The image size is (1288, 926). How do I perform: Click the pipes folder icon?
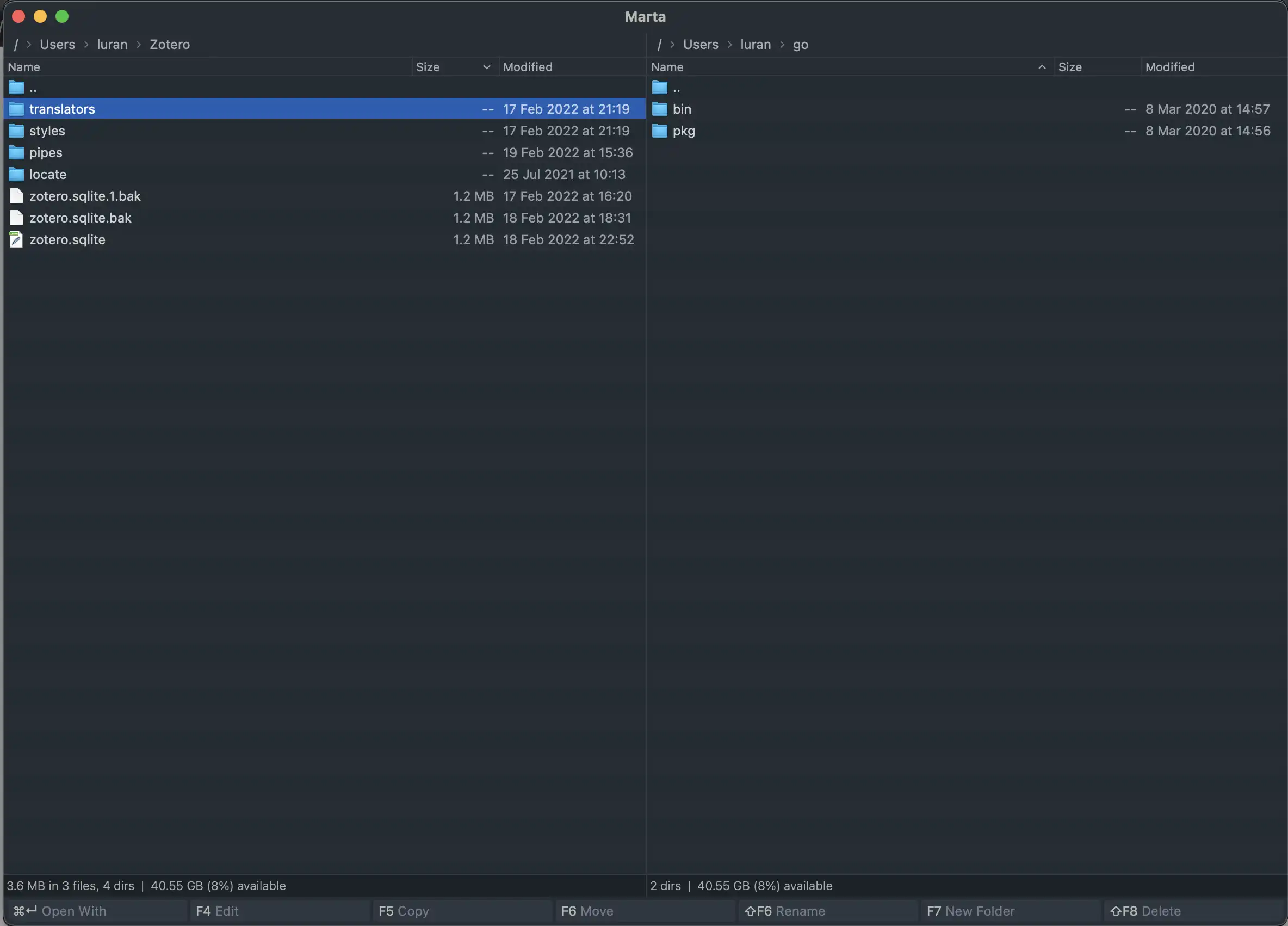(16, 153)
